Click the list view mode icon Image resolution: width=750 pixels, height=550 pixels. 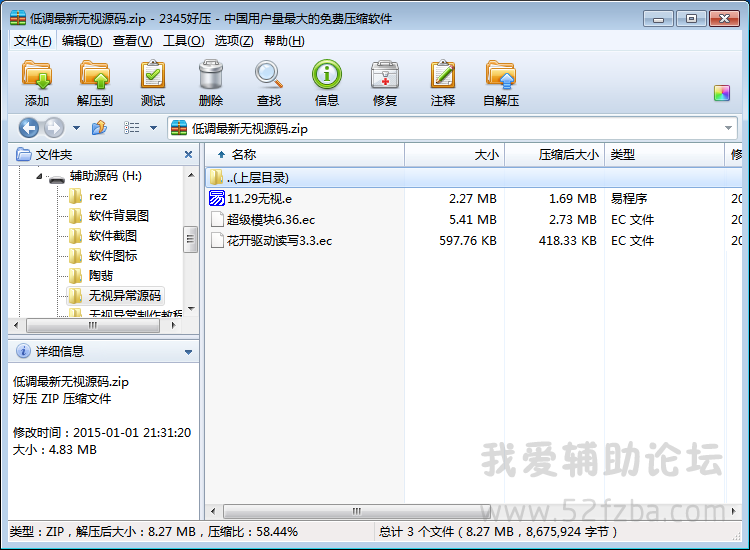pos(132,128)
